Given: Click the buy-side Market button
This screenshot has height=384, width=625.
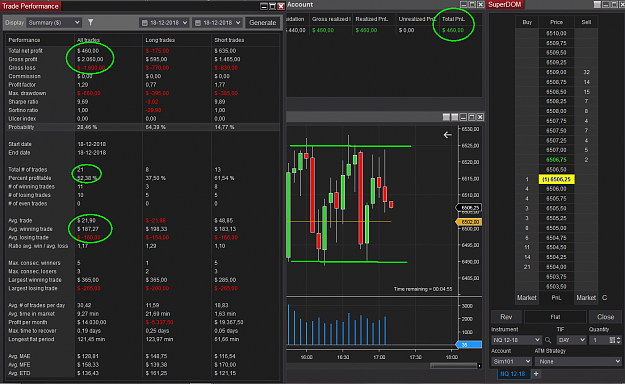Looking at the screenshot, I should coord(527,297).
